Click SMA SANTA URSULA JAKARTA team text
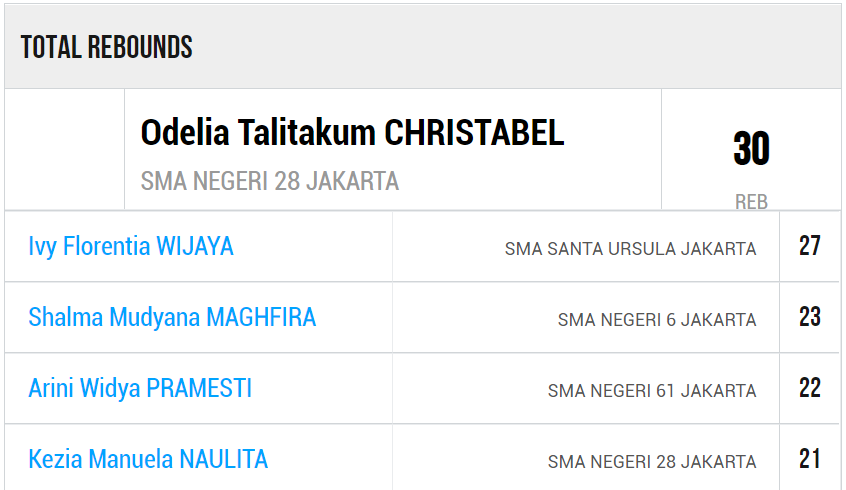 coord(630,249)
